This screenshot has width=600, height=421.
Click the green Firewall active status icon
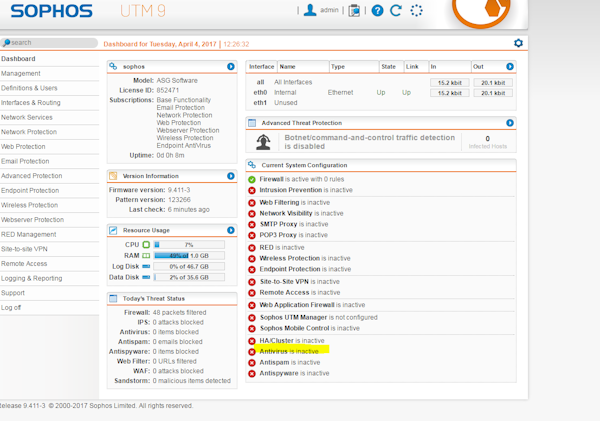coord(252,179)
